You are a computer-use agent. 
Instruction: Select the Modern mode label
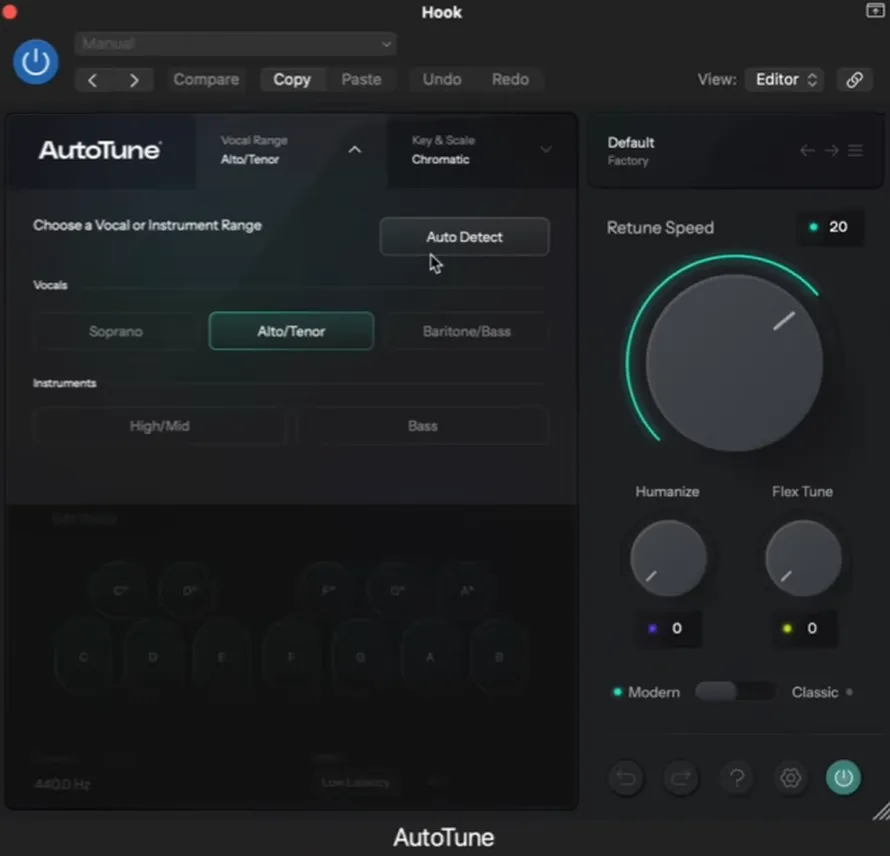[653, 693]
